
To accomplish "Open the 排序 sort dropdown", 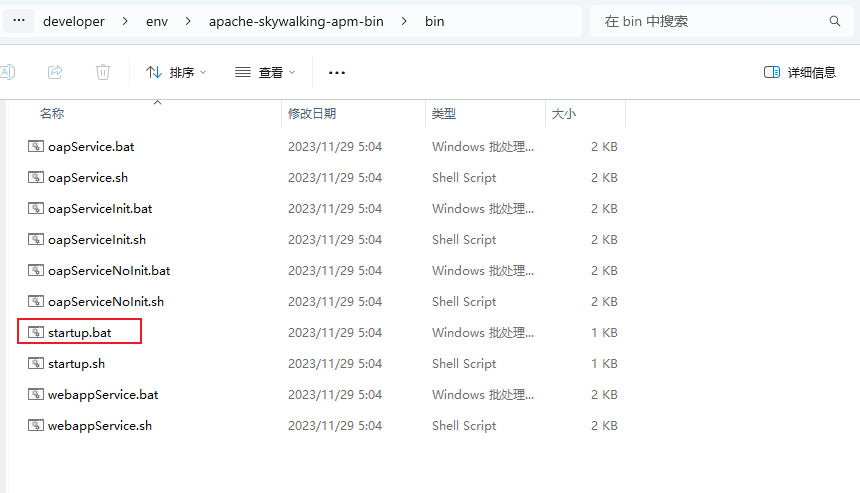I will (x=176, y=72).
